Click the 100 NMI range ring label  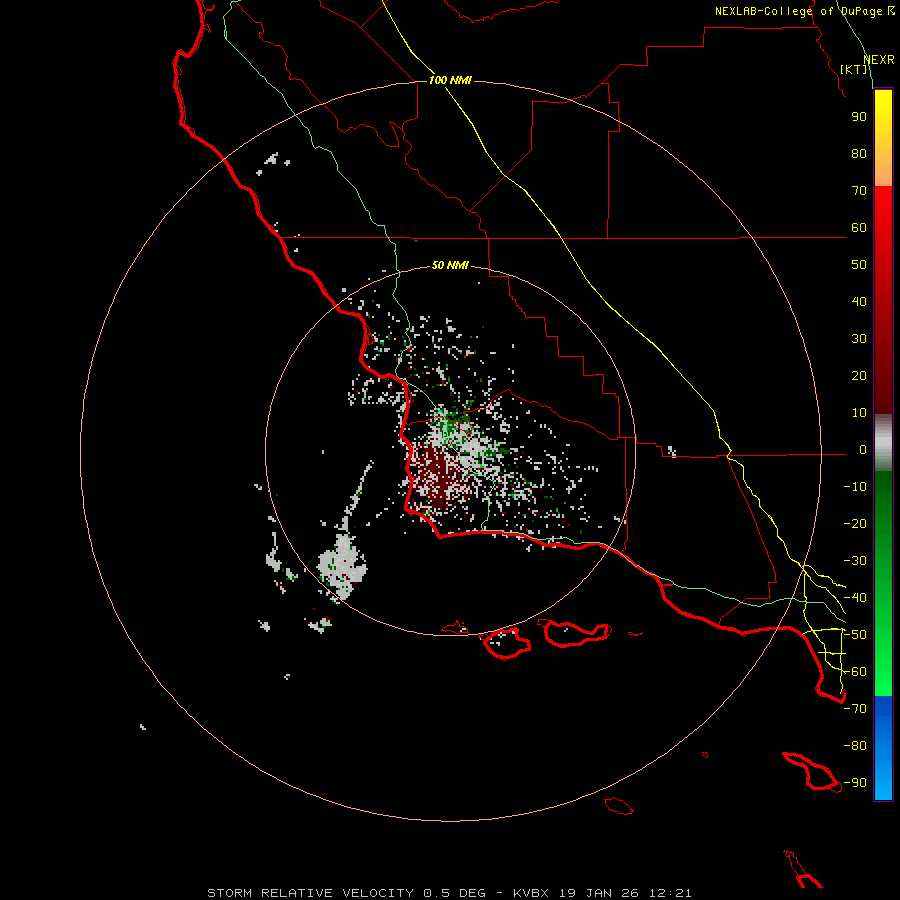point(450,80)
